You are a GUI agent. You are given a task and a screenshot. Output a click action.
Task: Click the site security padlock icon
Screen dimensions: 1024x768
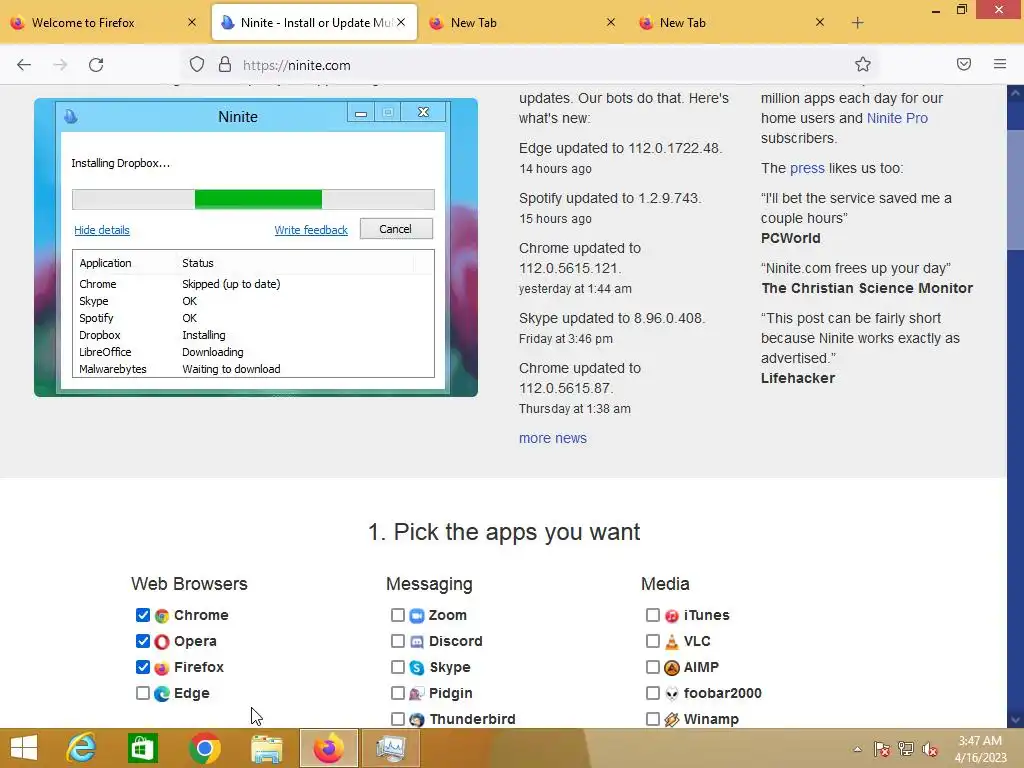pos(225,65)
